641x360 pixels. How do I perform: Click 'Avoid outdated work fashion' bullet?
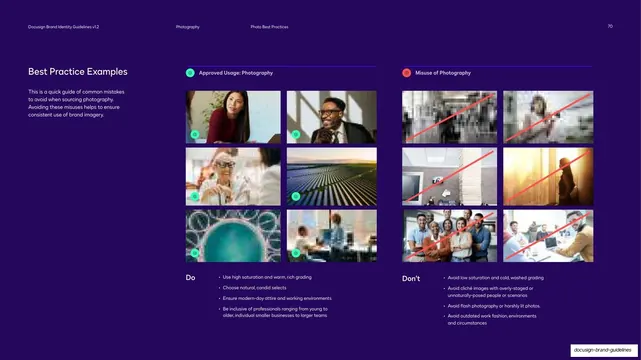click(x=492, y=320)
